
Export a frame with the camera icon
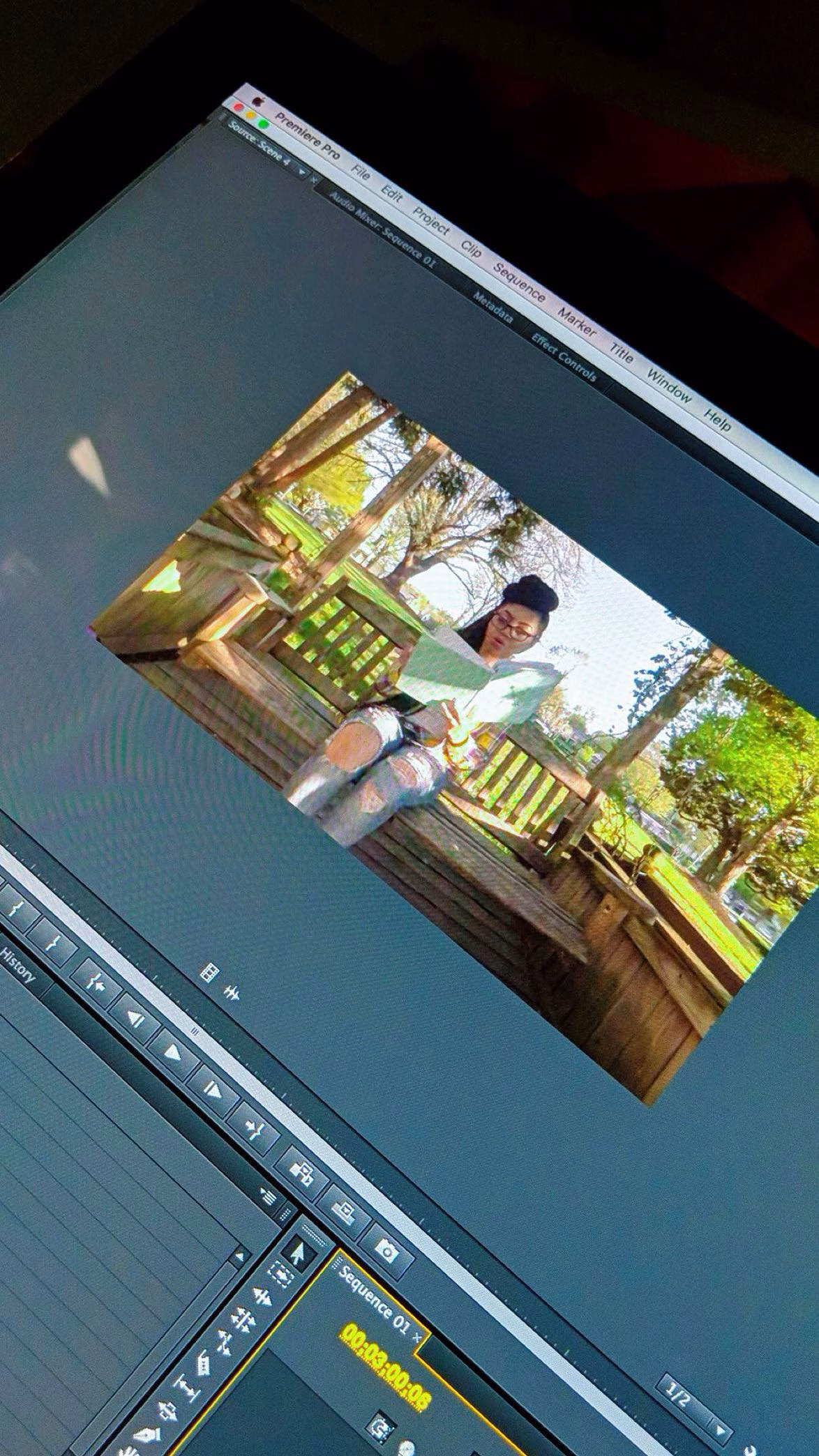(388, 1252)
